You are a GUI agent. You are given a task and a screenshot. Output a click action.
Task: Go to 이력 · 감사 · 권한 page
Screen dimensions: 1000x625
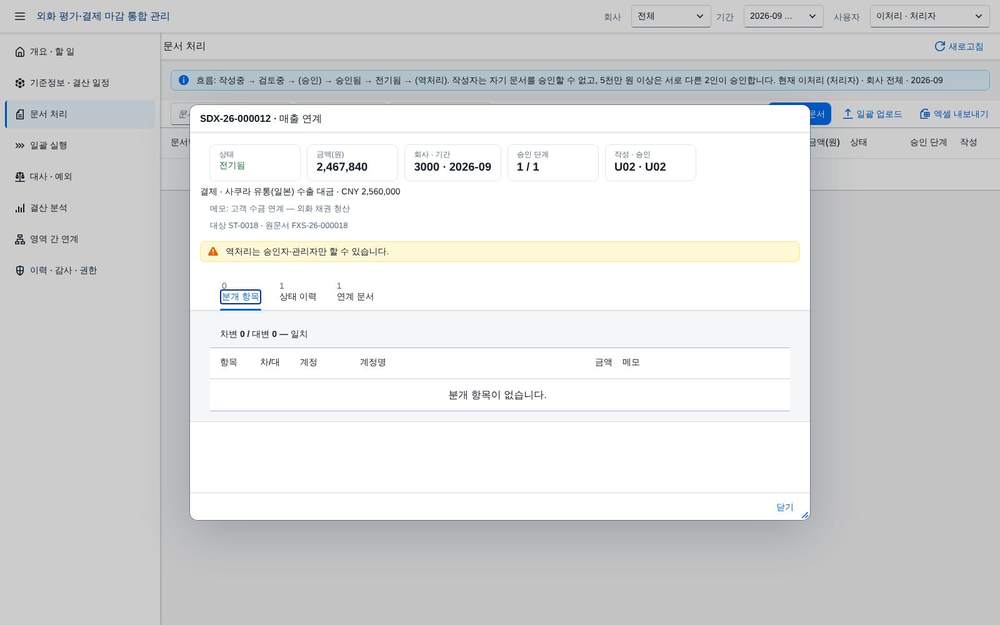coord(80,270)
